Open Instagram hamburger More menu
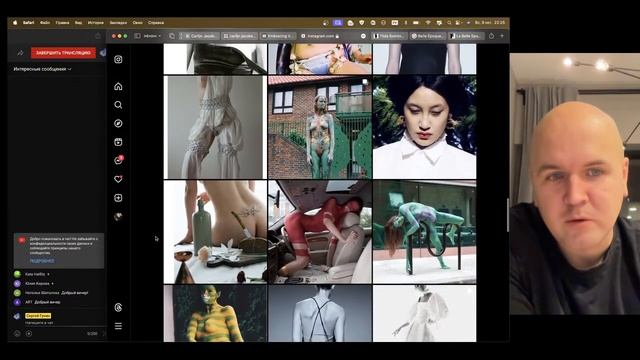 (118, 326)
